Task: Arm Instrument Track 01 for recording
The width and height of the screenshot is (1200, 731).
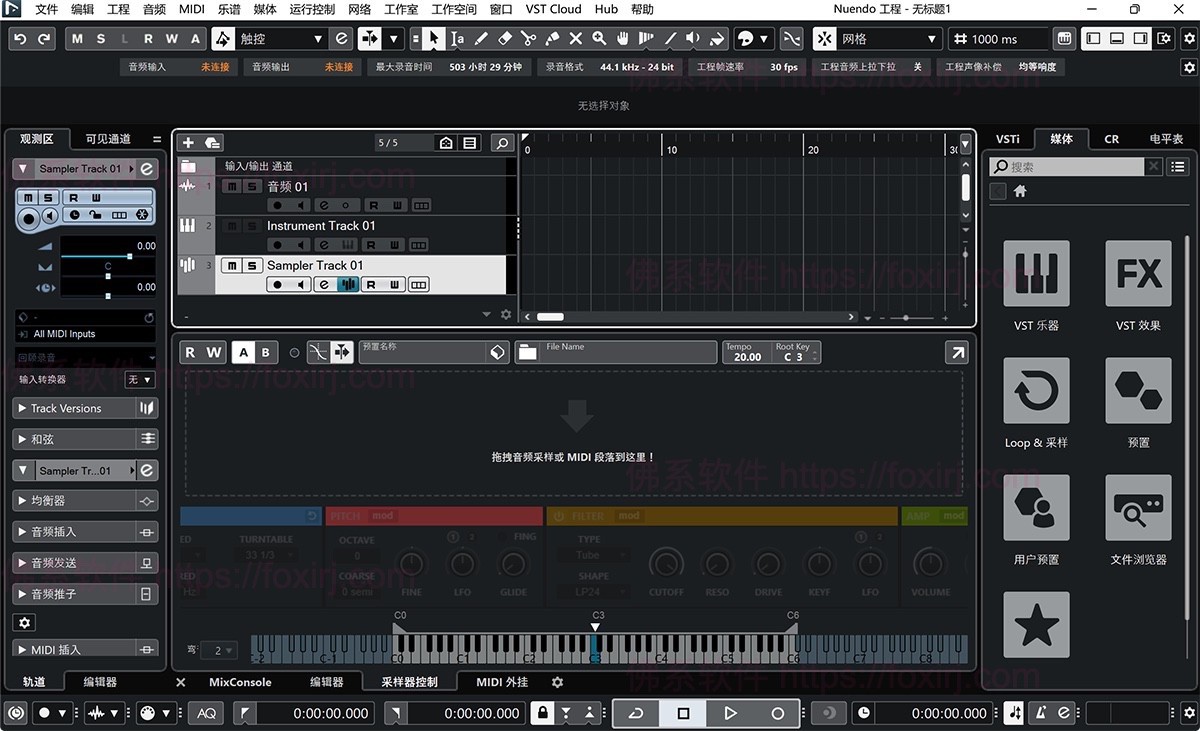Action: (x=277, y=244)
